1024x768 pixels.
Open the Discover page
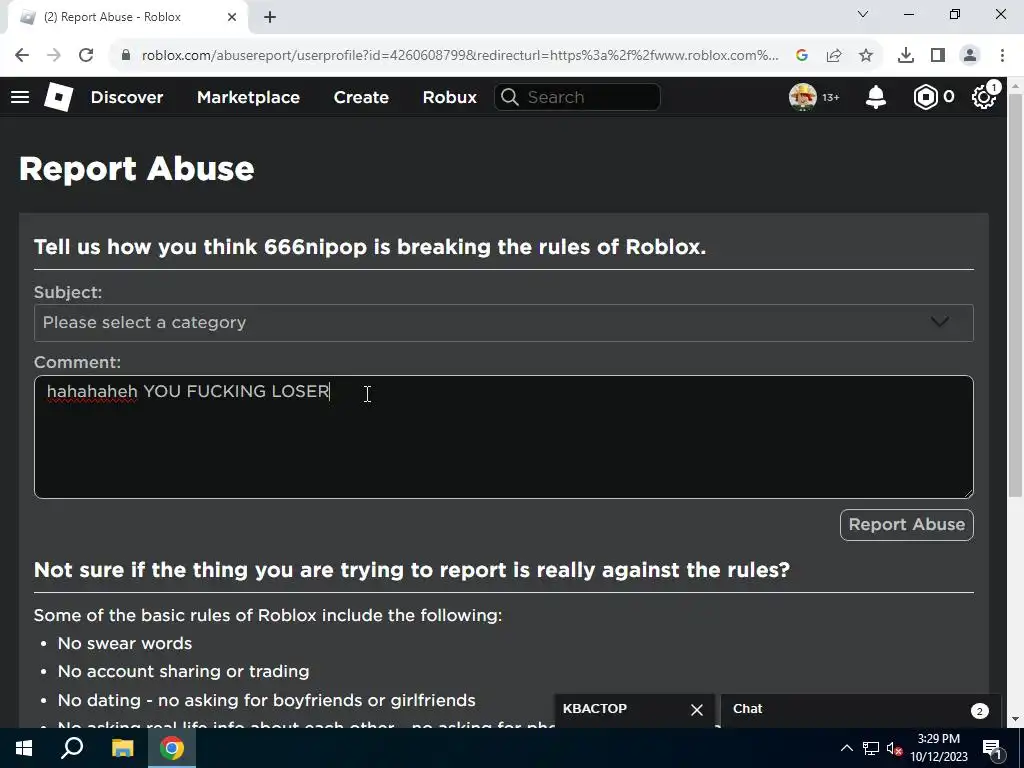pos(127,97)
